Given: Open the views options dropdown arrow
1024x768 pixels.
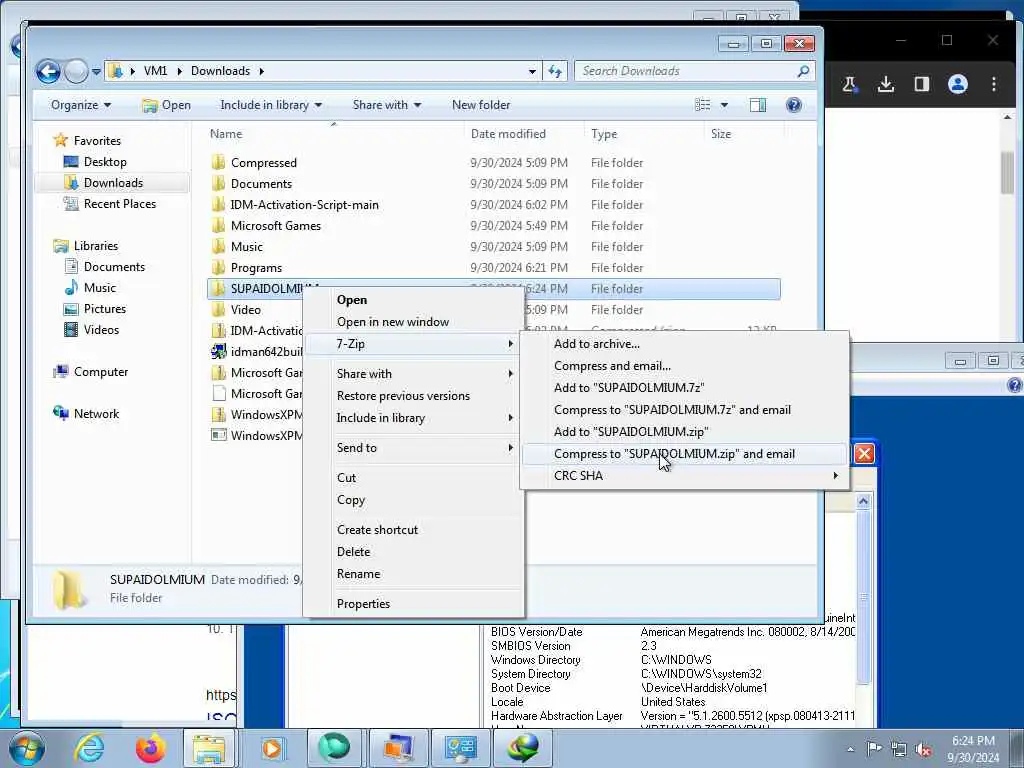Looking at the screenshot, I should pyautogui.click(x=724, y=104).
